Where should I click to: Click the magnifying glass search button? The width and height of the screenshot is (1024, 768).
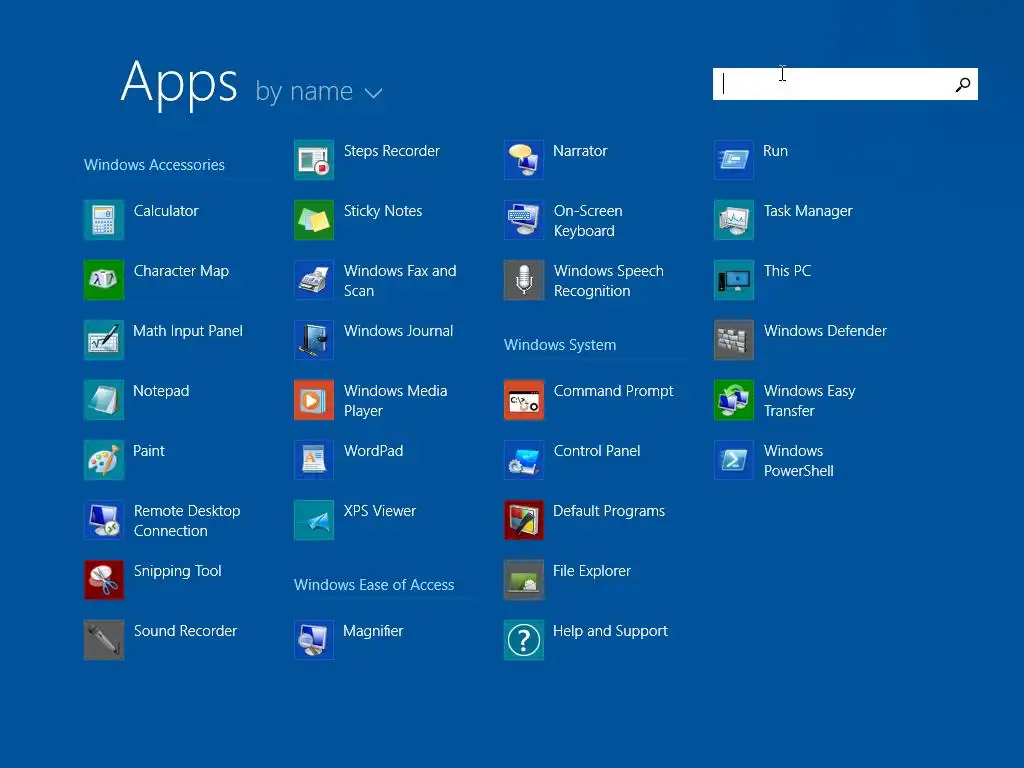tap(963, 84)
